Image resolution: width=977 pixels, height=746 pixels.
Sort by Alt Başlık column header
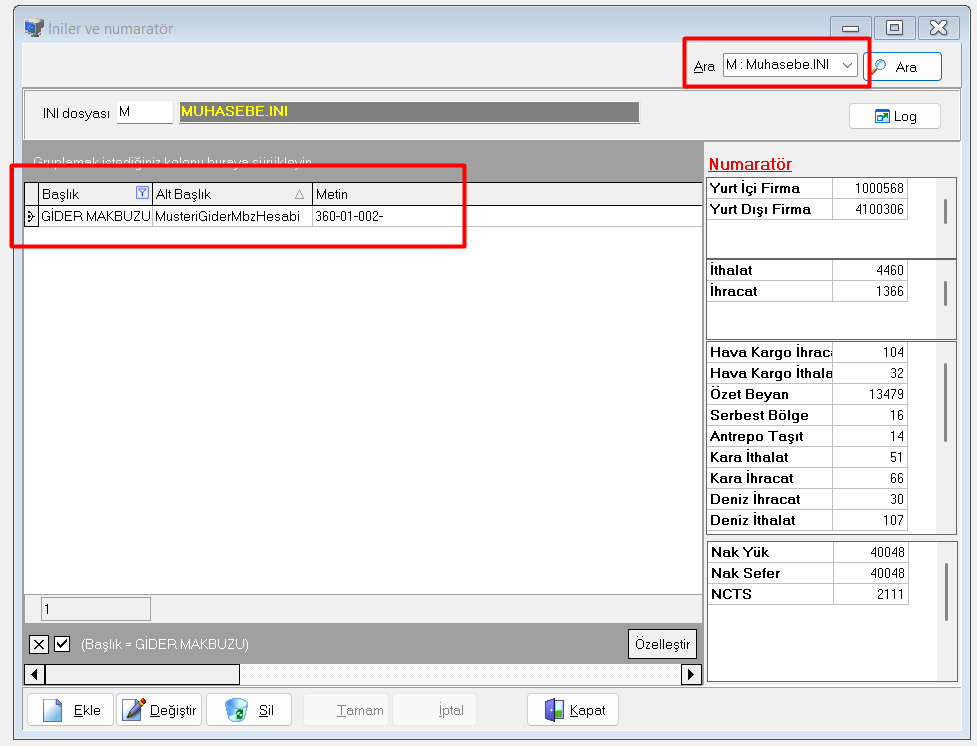pos(231,194)
